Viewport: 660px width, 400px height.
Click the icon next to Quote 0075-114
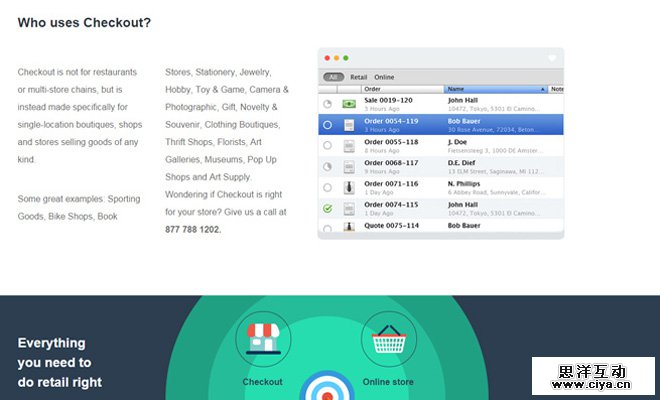349,227
